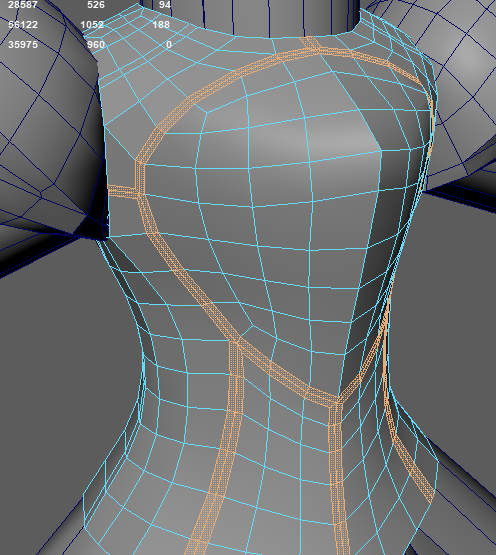Click the HUD value 0
The image size is (496, 555).
[169, 45]
